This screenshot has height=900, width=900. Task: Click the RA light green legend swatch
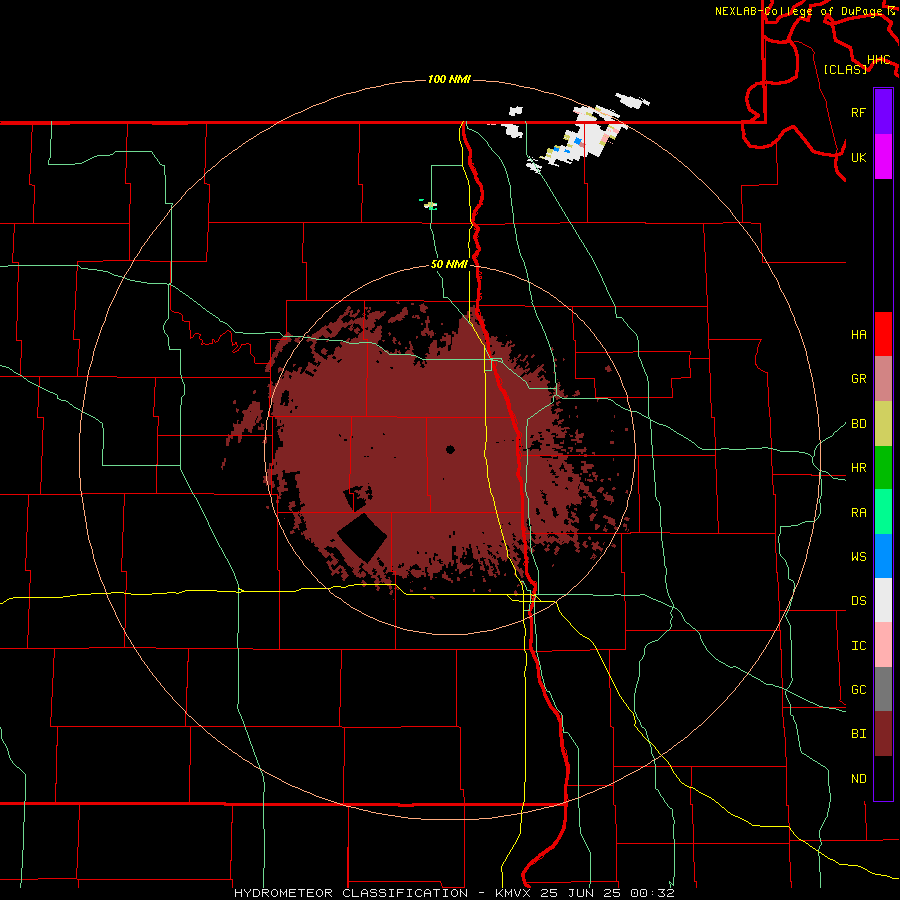coord(883,512)
